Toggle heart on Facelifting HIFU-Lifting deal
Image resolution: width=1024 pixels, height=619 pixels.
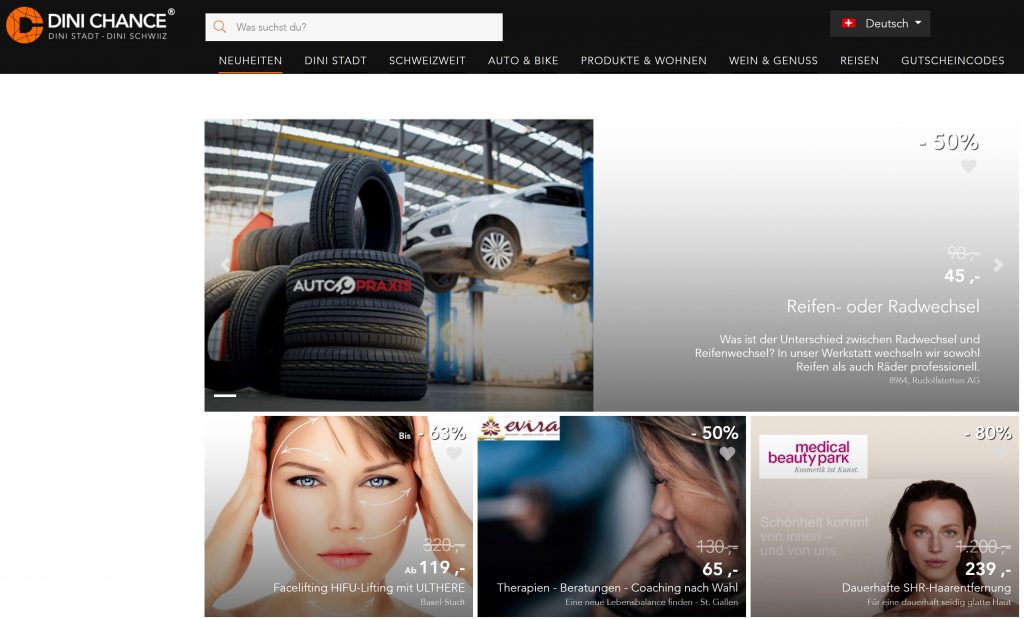454,454
